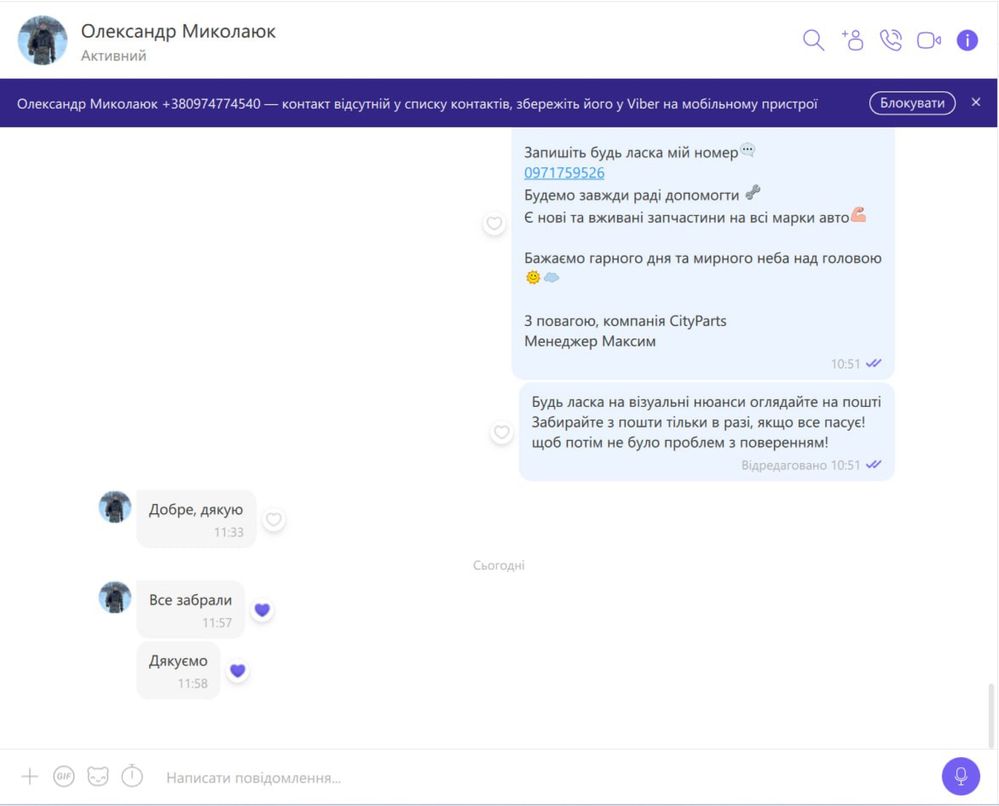The height and width of the screenshot is (806, 999).
Task: Open phone number link 0971759526
Action: (x=564, y=173)
